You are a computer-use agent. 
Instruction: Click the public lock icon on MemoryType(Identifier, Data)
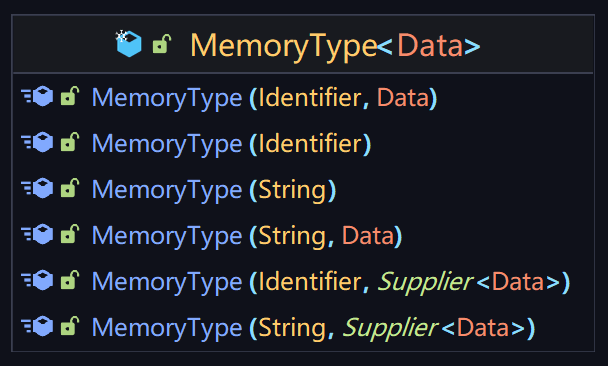click(70, 96)
